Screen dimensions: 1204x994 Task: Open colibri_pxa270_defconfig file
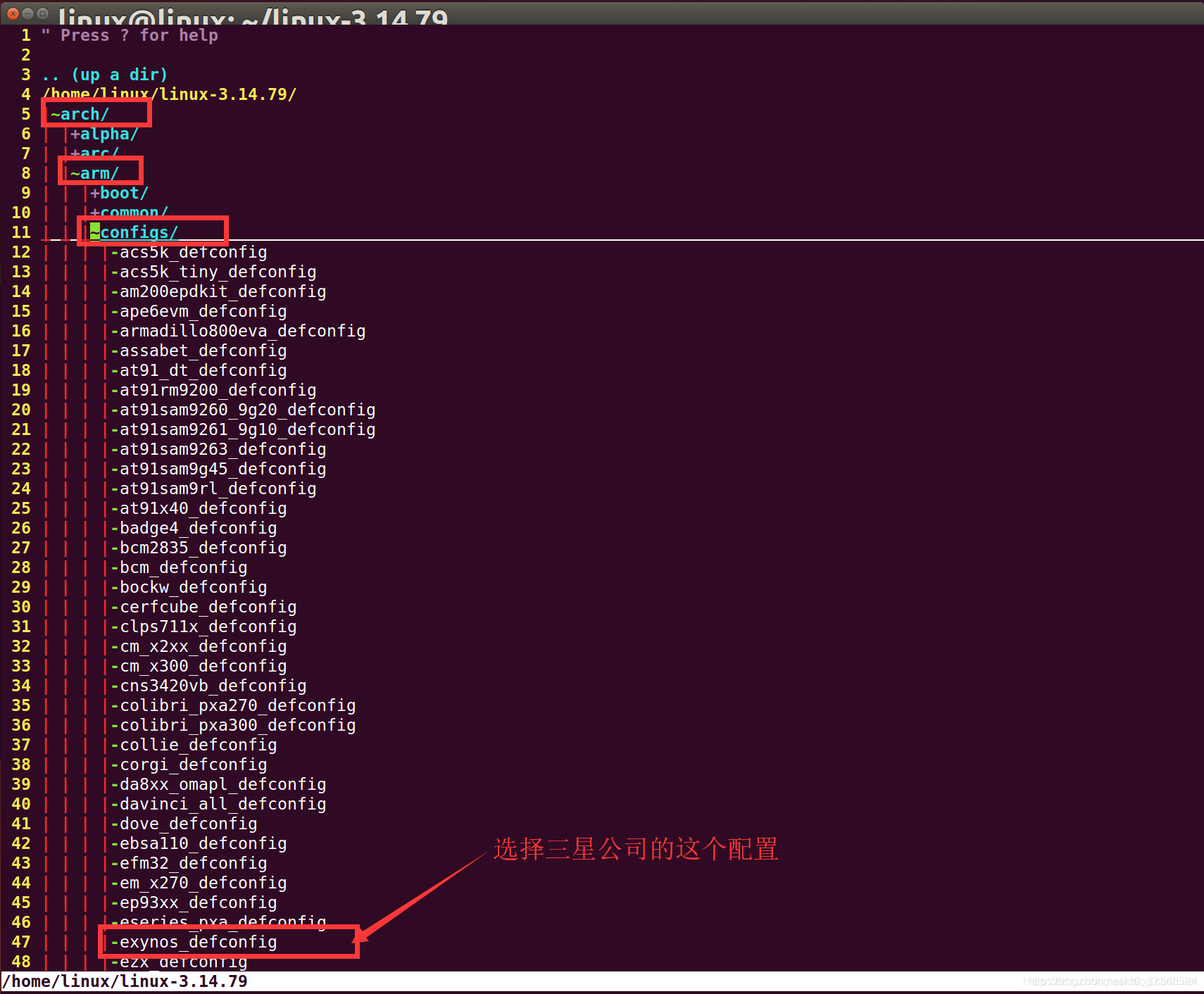[x=237, y=705]
